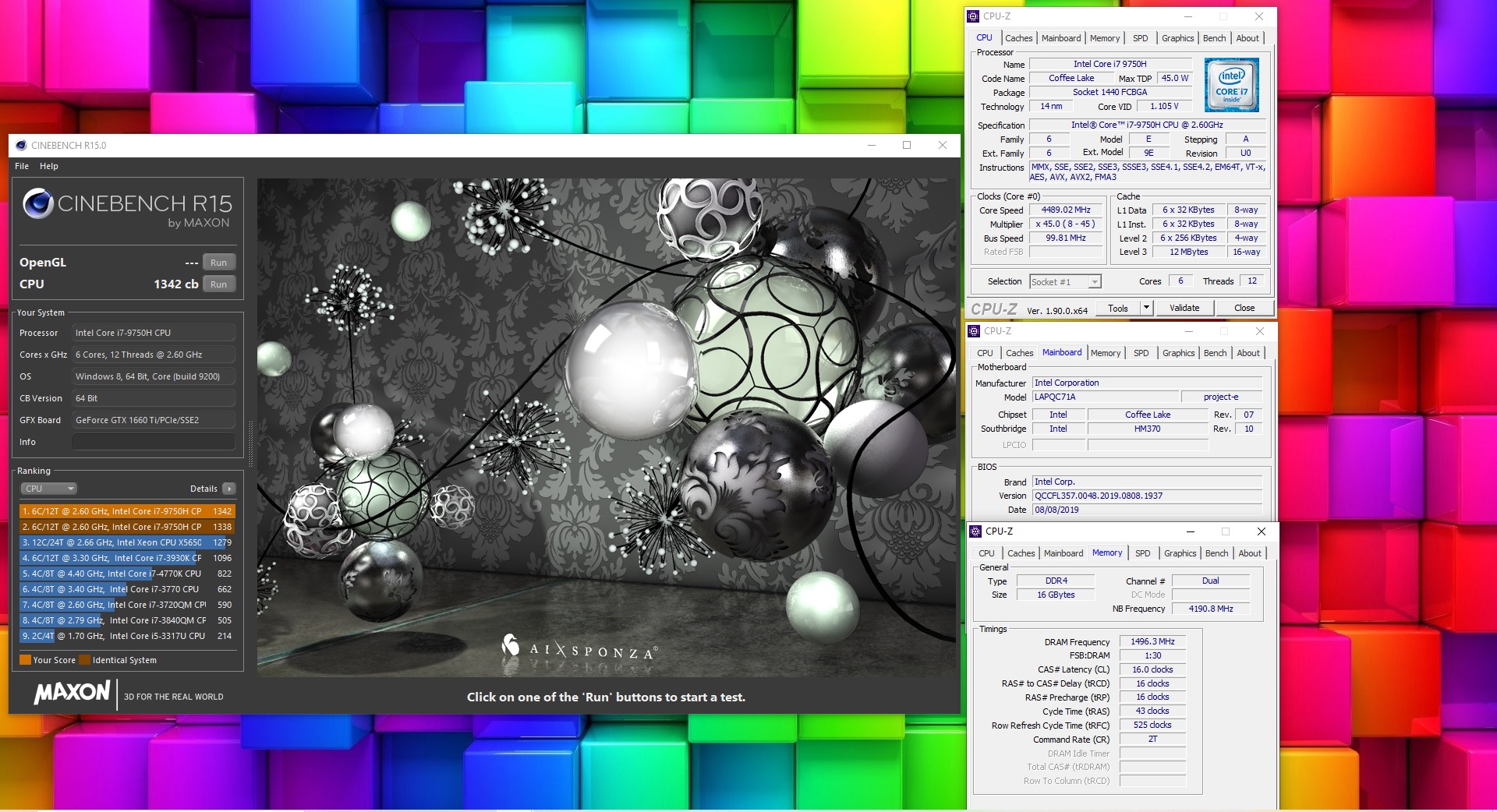Click the NB Frequency value 4190.8 MHz
The height and width of the screenshot is (812, 1497).
[1211, 609]
